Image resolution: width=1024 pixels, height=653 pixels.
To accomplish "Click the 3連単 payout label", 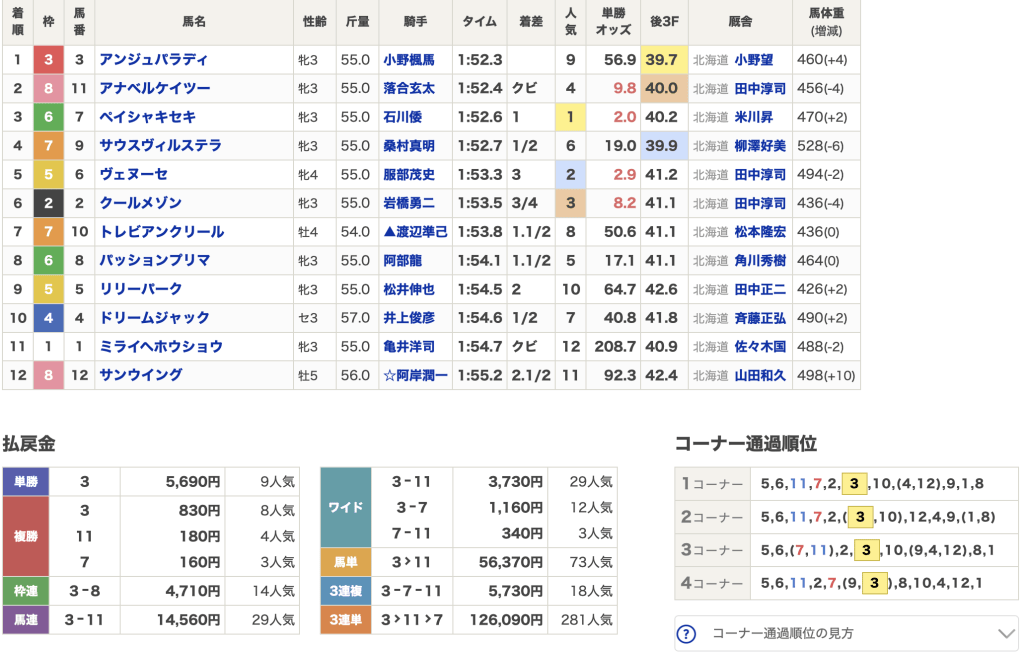I will (x=346, y=620).
